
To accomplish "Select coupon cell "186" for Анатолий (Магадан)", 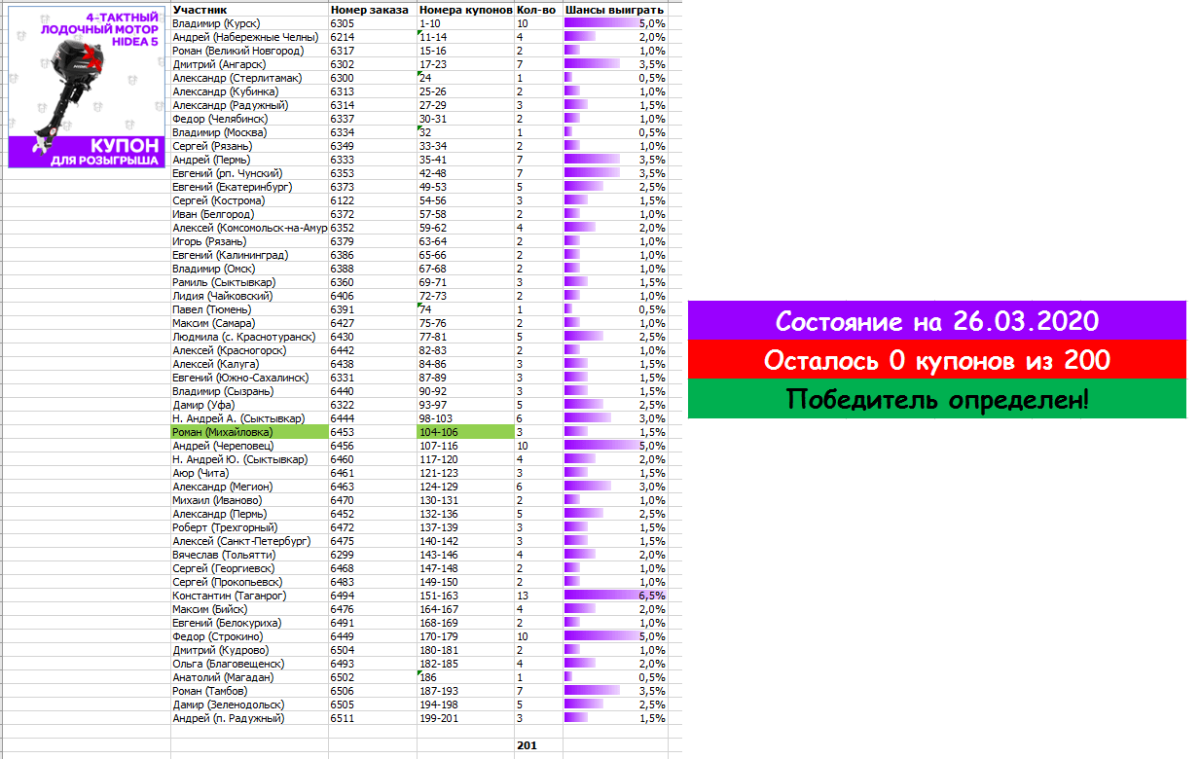I will 464,677.
